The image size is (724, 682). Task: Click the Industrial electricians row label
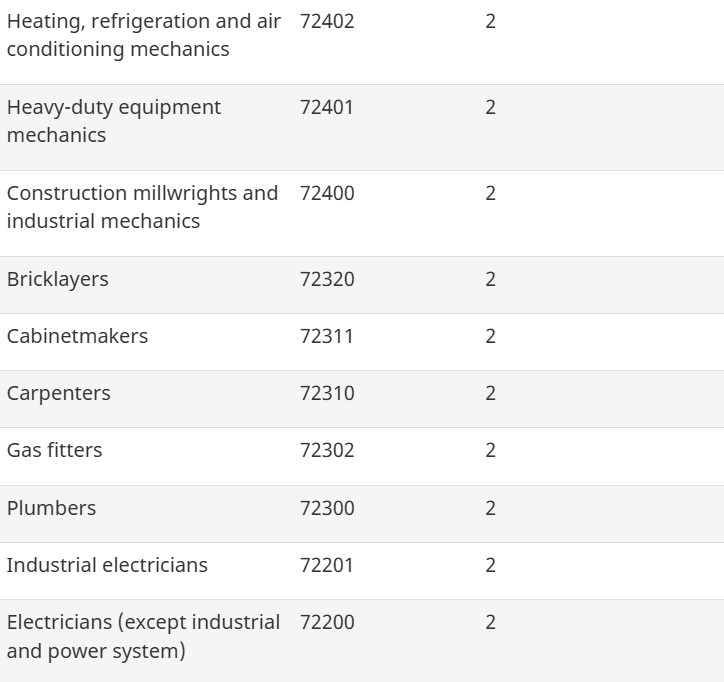(x=107, y=565)
